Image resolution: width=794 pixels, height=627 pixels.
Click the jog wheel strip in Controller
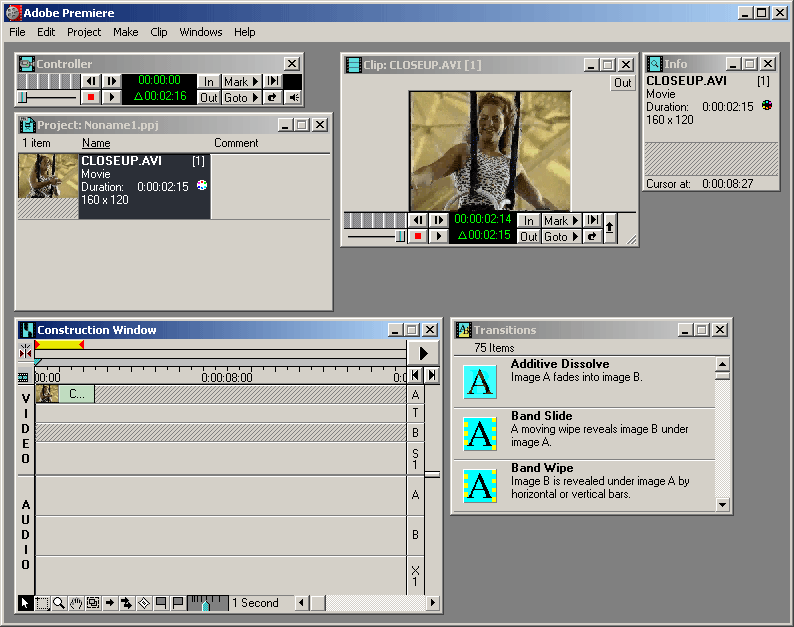click(49, 81)
